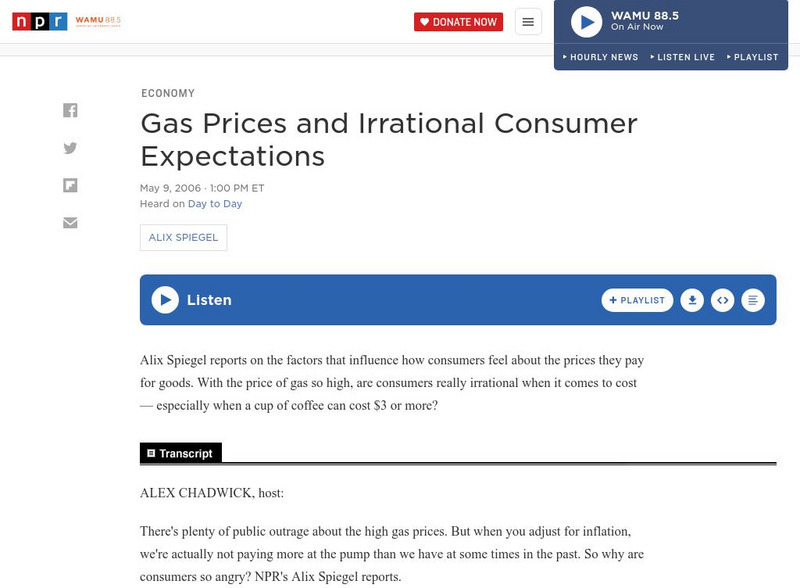Toggle the Transcript section
Image resolution: width=800 pixels, height=588 pixels.
[180, 453]
